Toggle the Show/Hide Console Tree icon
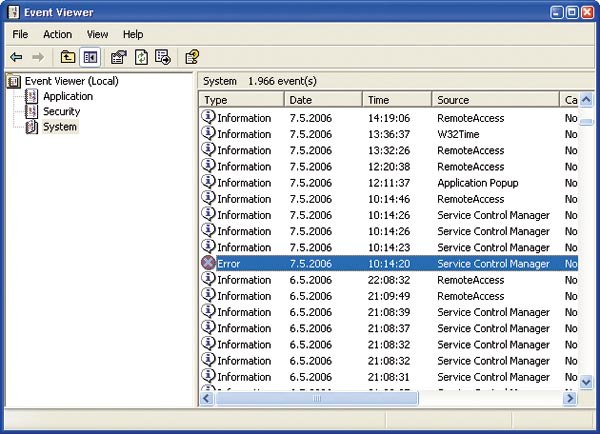The image size is (600, 434). click(x=88, y=58)
